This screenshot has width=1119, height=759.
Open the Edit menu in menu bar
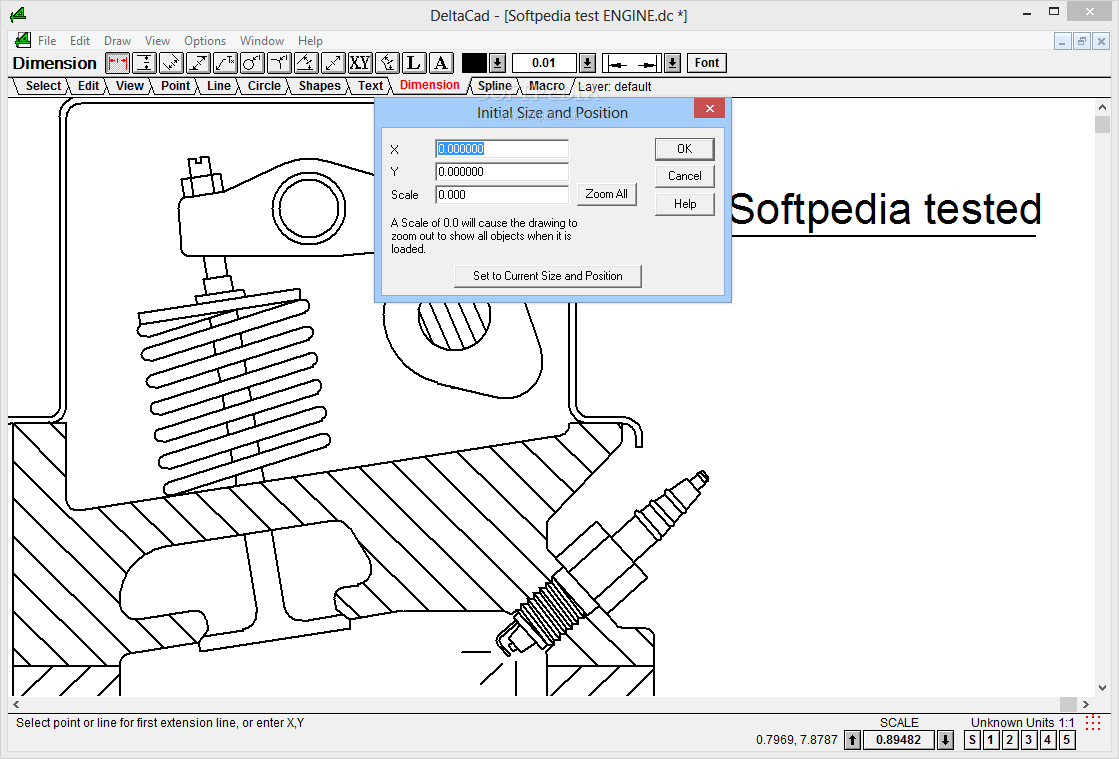80,41
